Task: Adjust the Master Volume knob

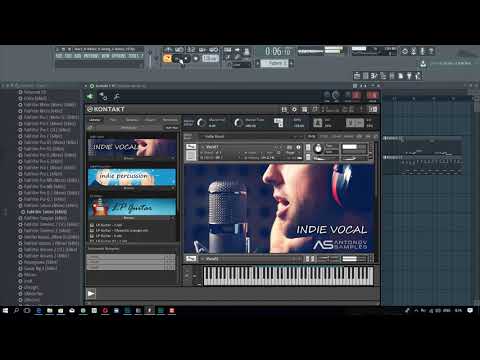Action: (201, 123)
